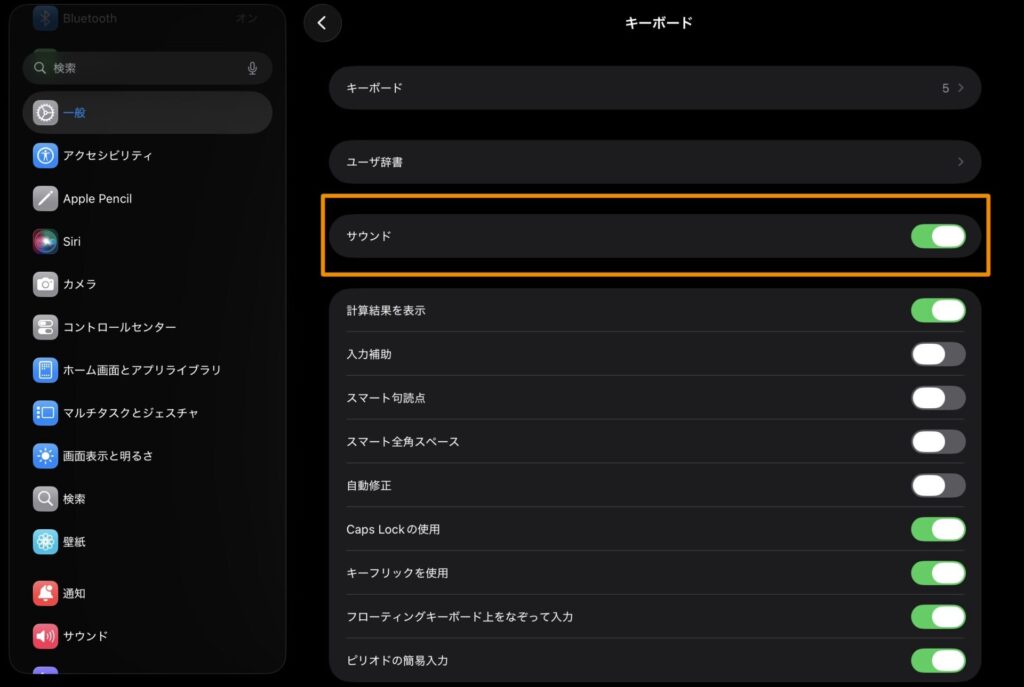Open Siri settings icon
The height and width of the screenshot is (687, 1024).
click(x=45, y=241)
